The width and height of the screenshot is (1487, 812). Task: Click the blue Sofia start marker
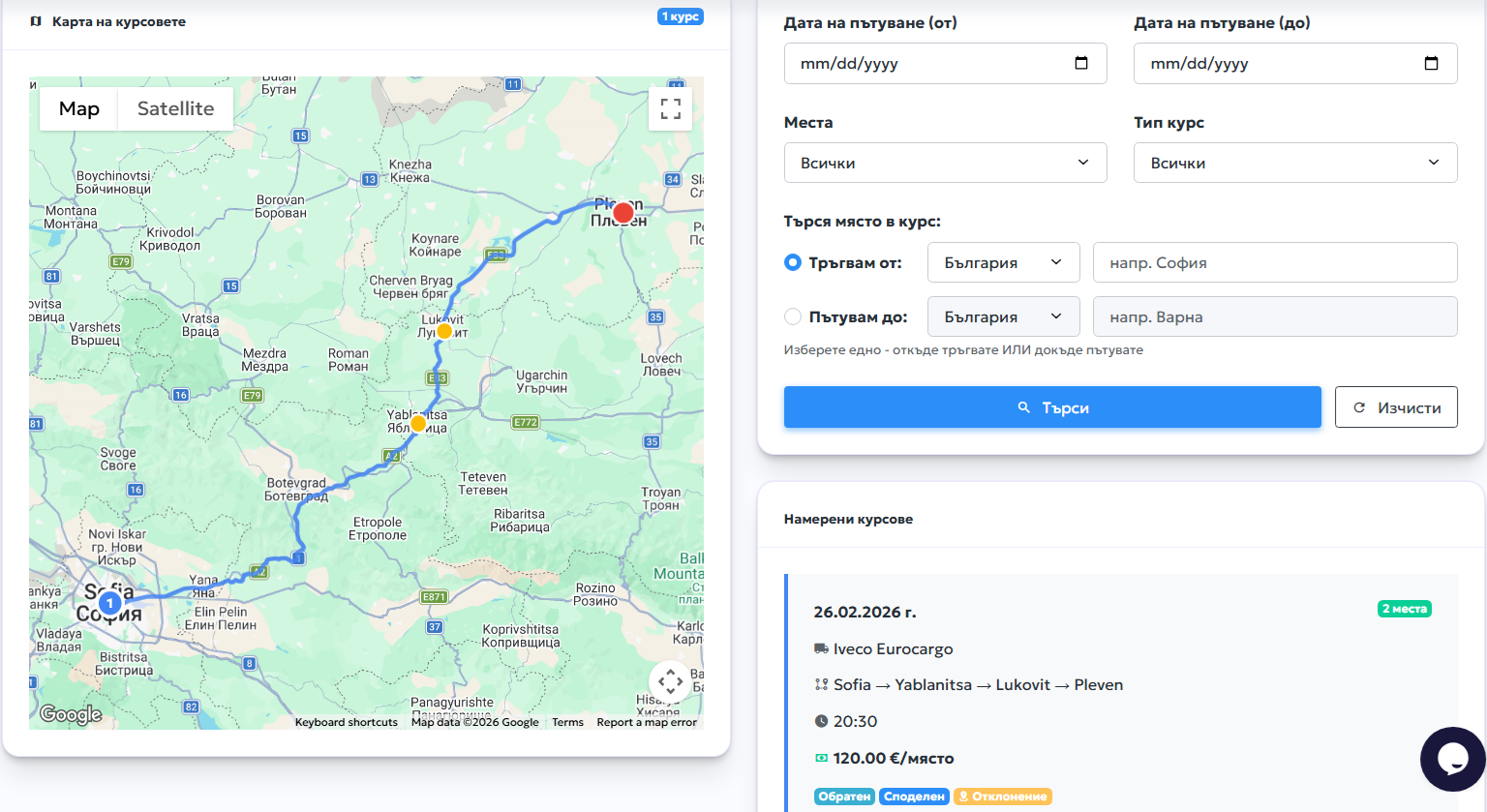(110, 603)
